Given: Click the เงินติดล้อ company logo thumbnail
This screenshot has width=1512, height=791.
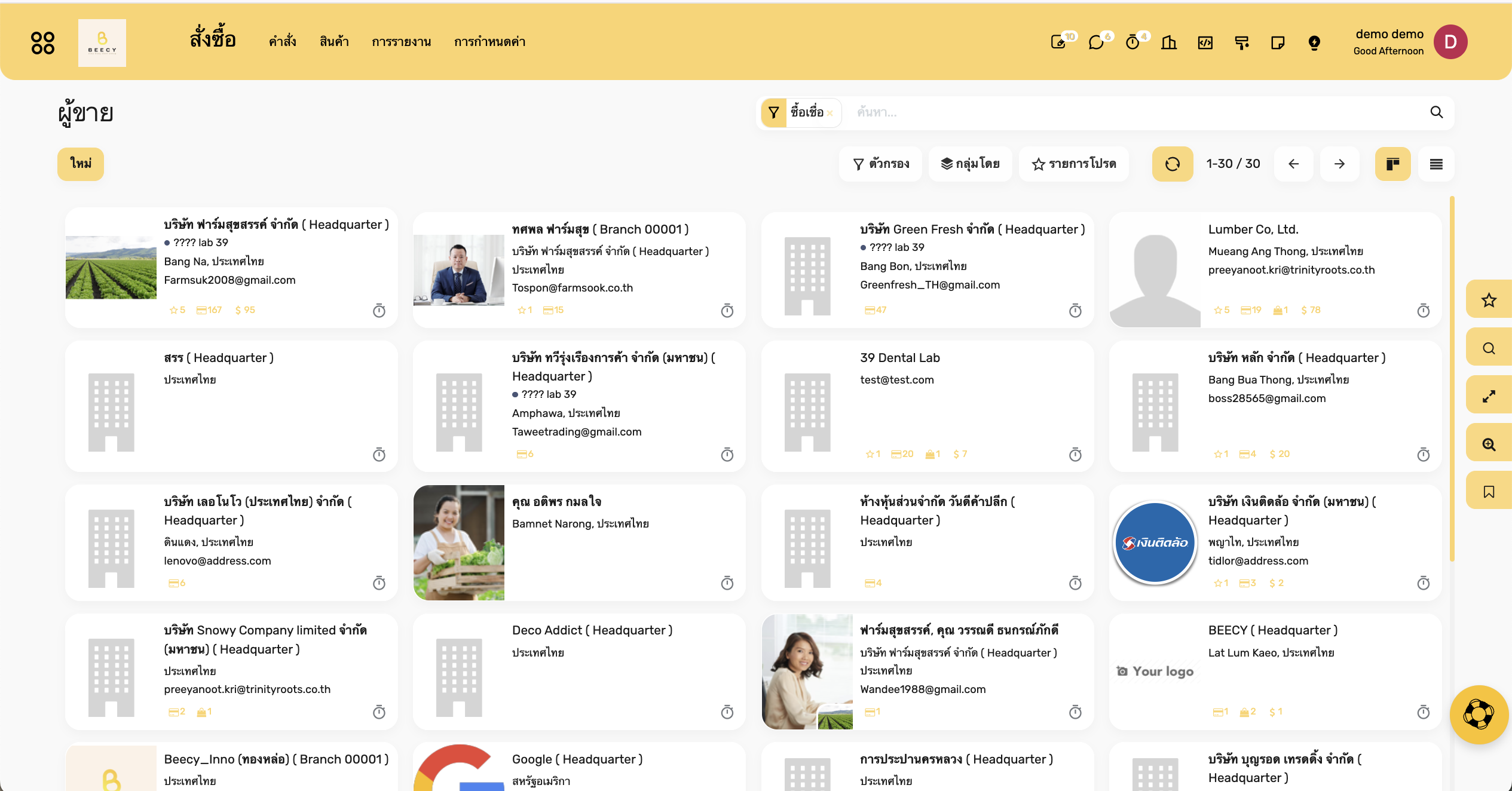Looking at the screenshot, I should click(1155, 542).
